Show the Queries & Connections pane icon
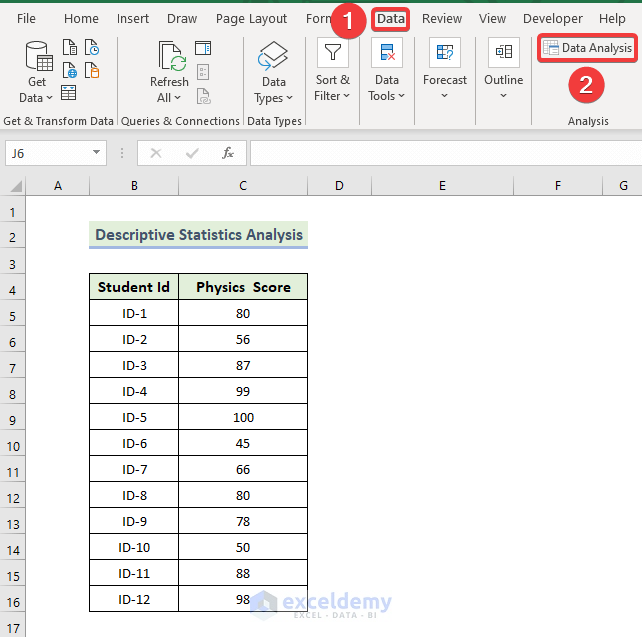Viewport: 642px width, 637px height. point(203,48)
